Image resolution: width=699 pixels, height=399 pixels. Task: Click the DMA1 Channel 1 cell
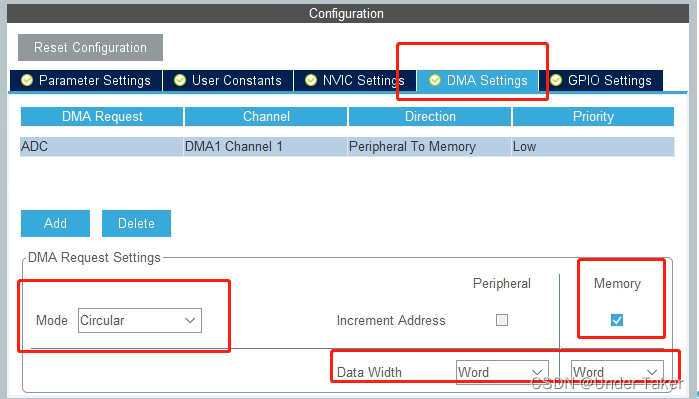266,147
